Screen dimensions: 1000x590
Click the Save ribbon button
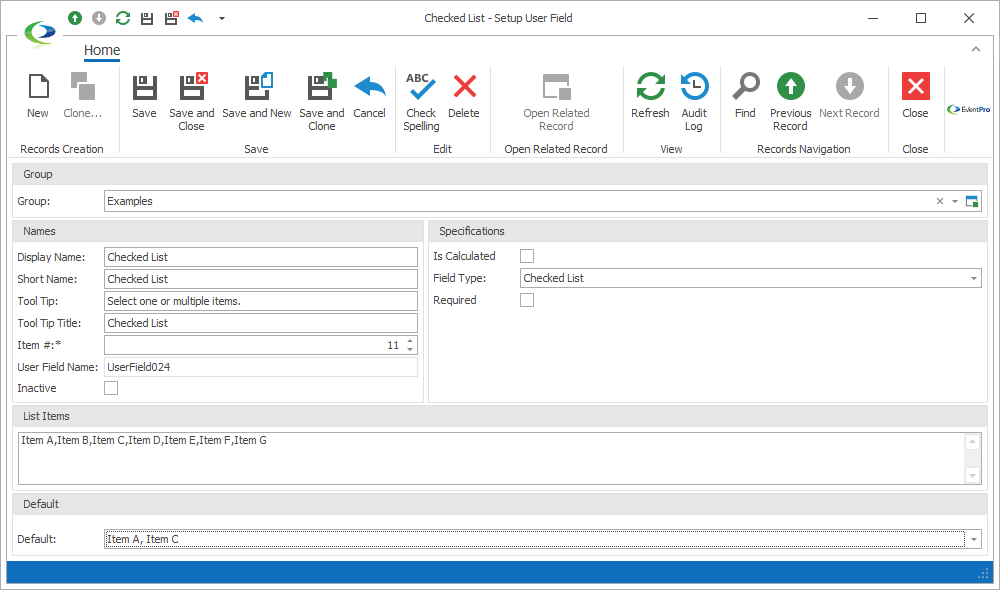(x=144, y=96)
